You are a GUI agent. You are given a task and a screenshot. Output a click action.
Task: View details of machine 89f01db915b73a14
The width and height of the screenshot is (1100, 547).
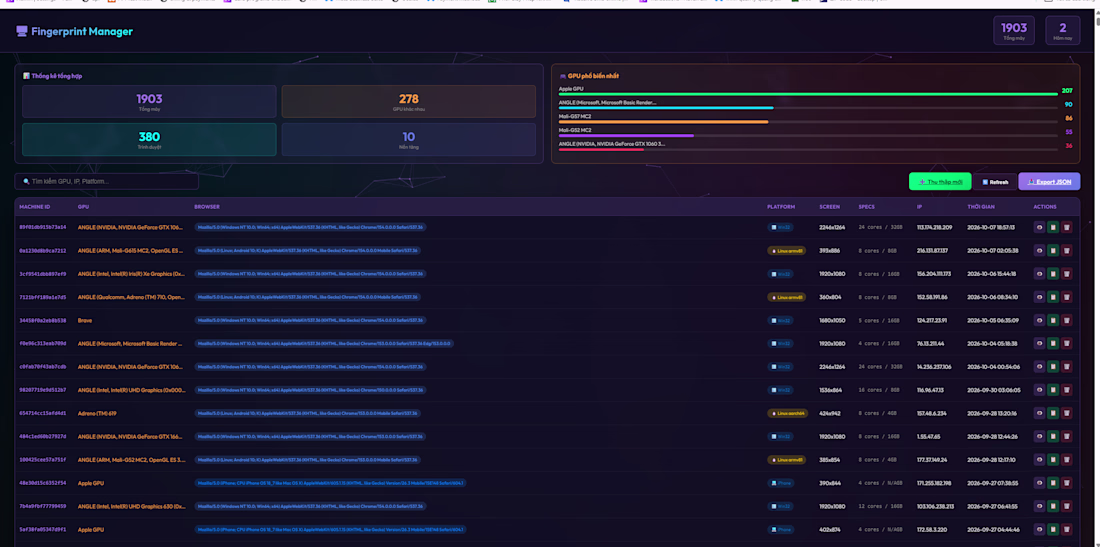pos(1039,227)
